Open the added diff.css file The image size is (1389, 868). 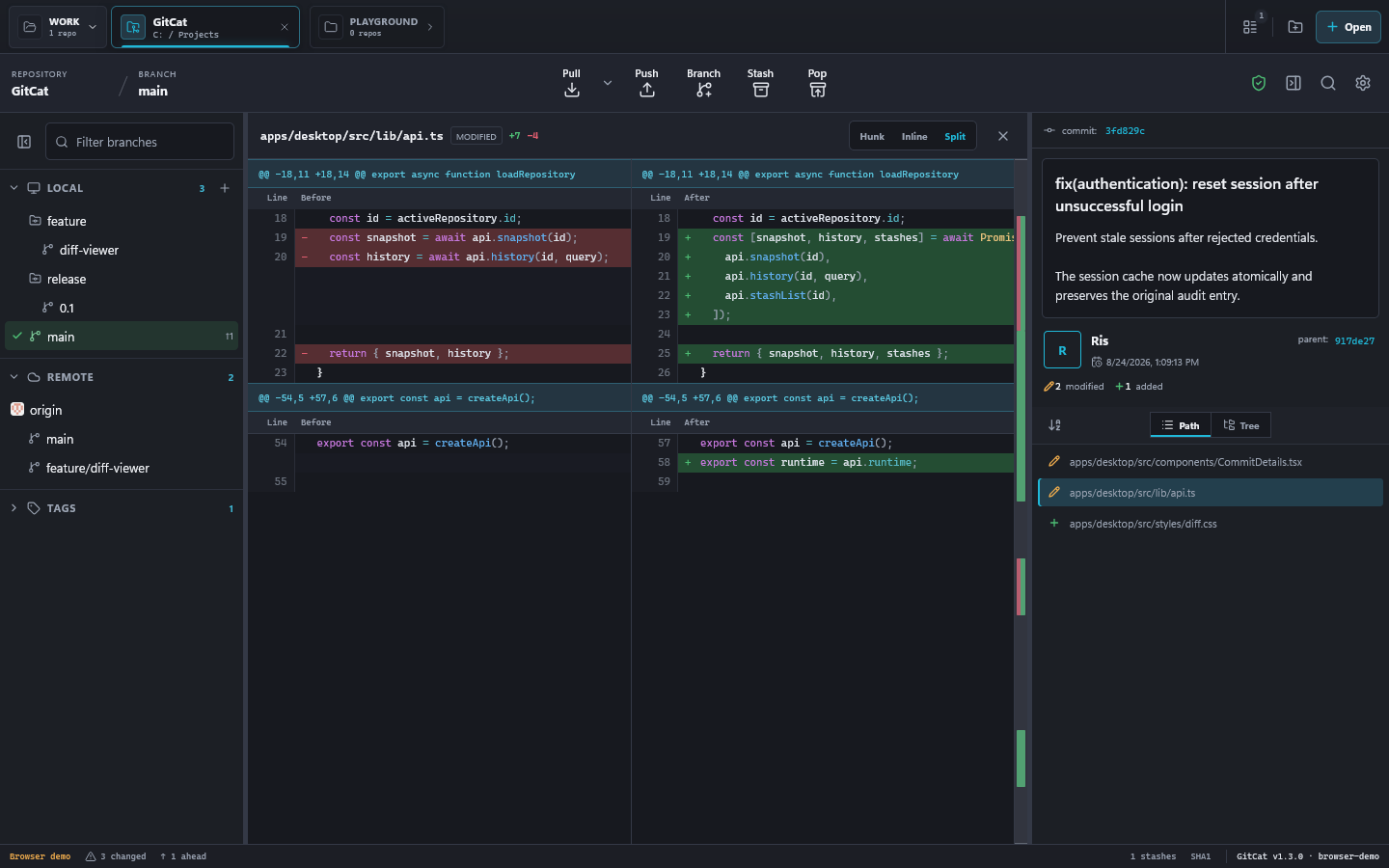(1211, 524)
